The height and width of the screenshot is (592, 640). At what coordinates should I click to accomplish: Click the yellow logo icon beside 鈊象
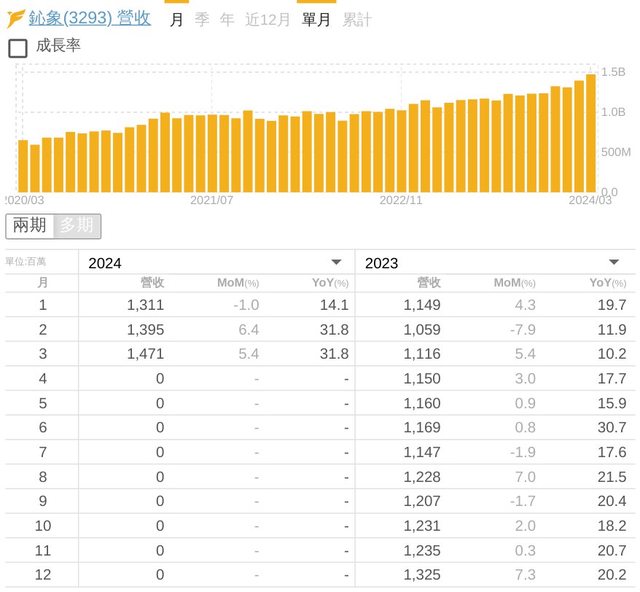coord(16,19)
